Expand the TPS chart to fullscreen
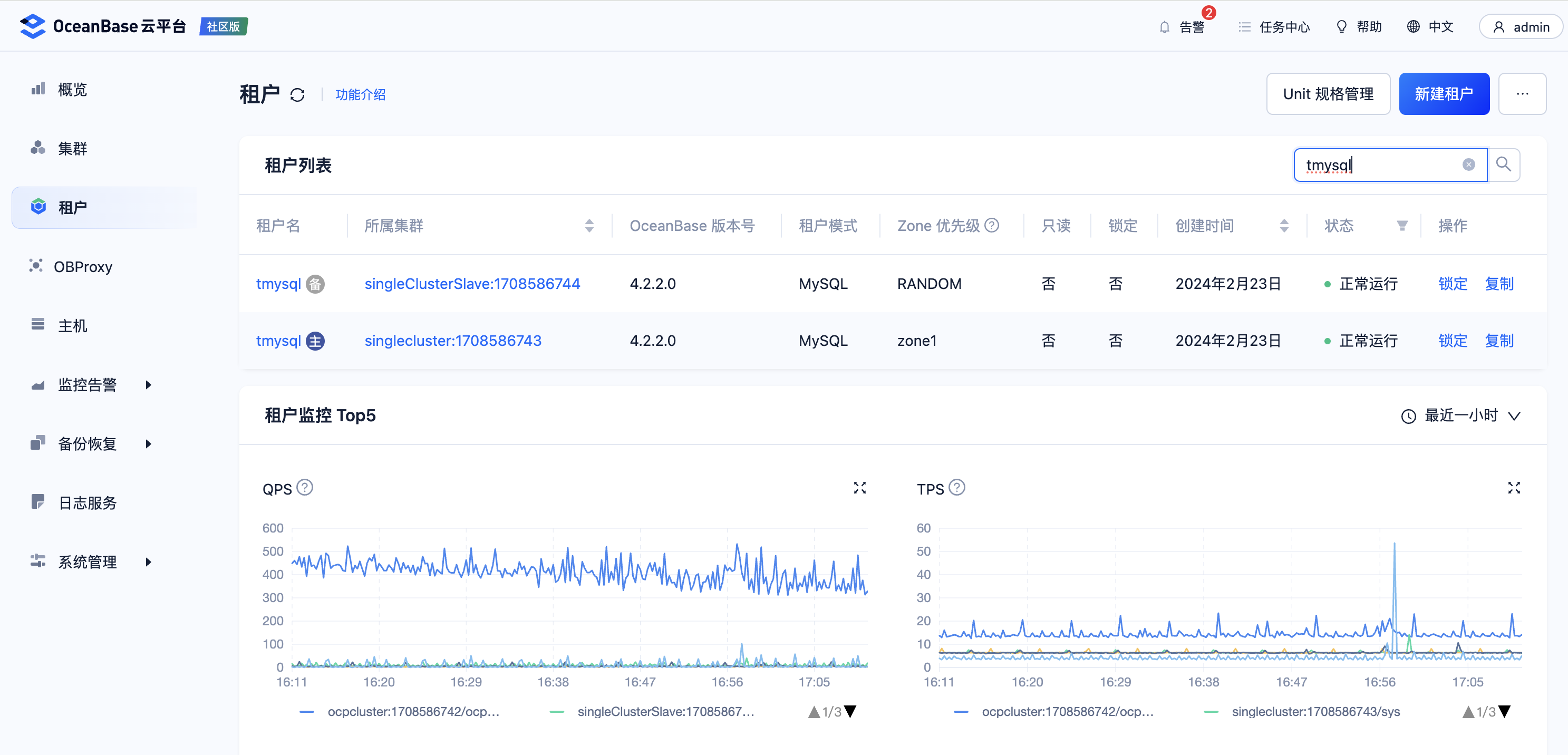 [1513, 488]
